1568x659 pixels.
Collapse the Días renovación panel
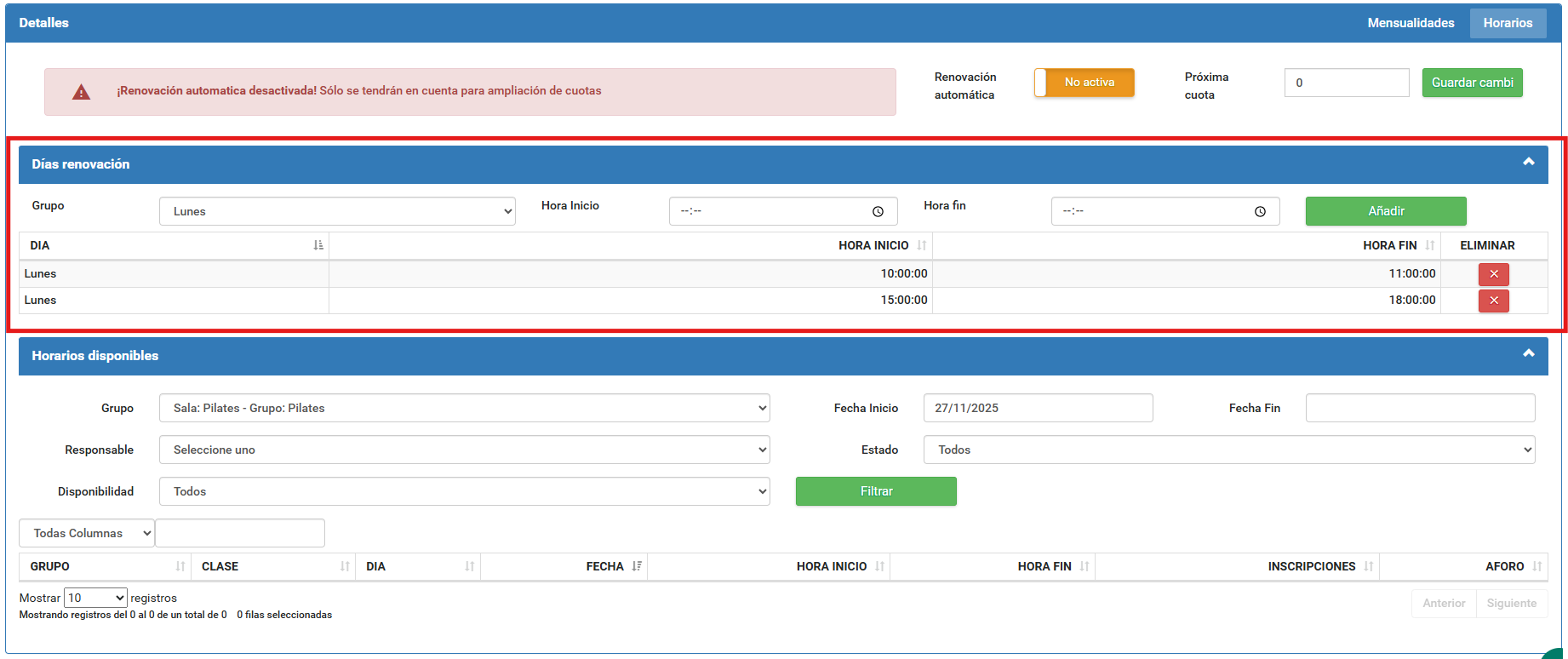pos(1528,162)
